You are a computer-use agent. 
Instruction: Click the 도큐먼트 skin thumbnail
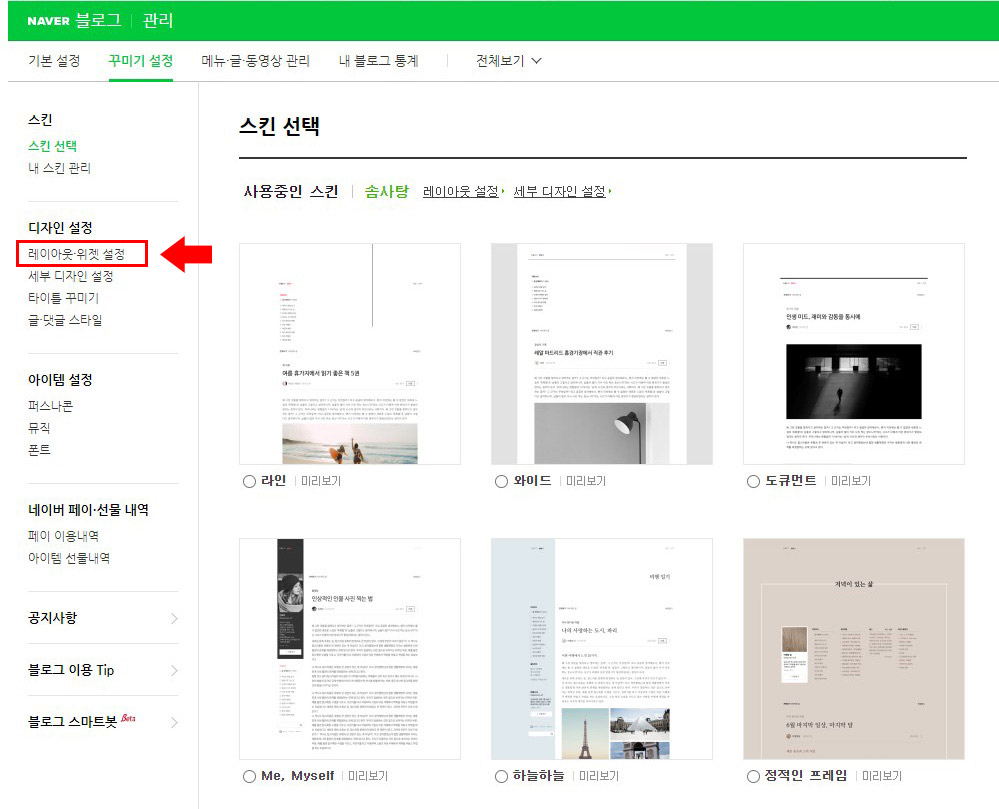click(x=854, y=354)
